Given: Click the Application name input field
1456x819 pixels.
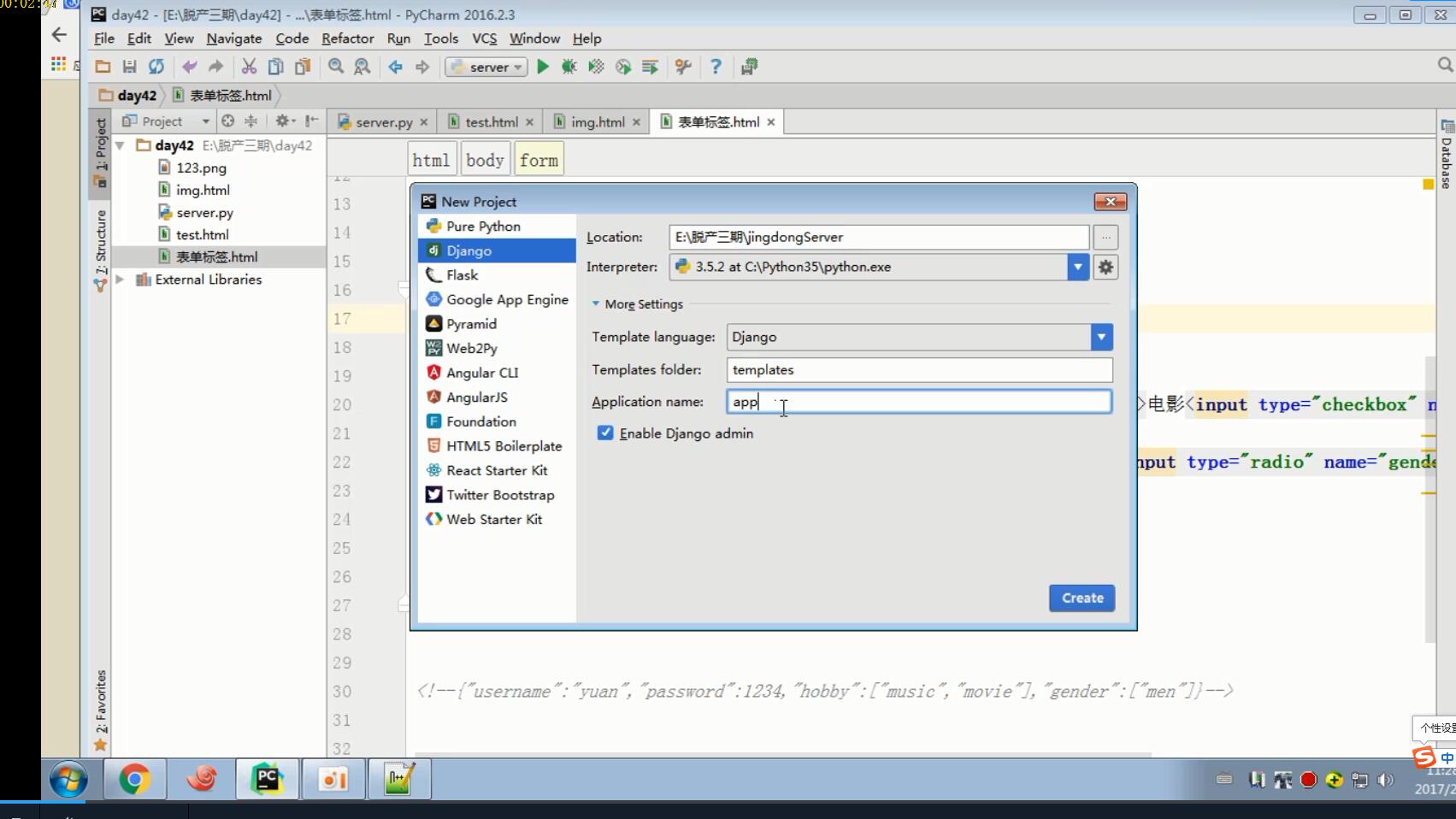Looking at the screenshot, I should 920,402.
